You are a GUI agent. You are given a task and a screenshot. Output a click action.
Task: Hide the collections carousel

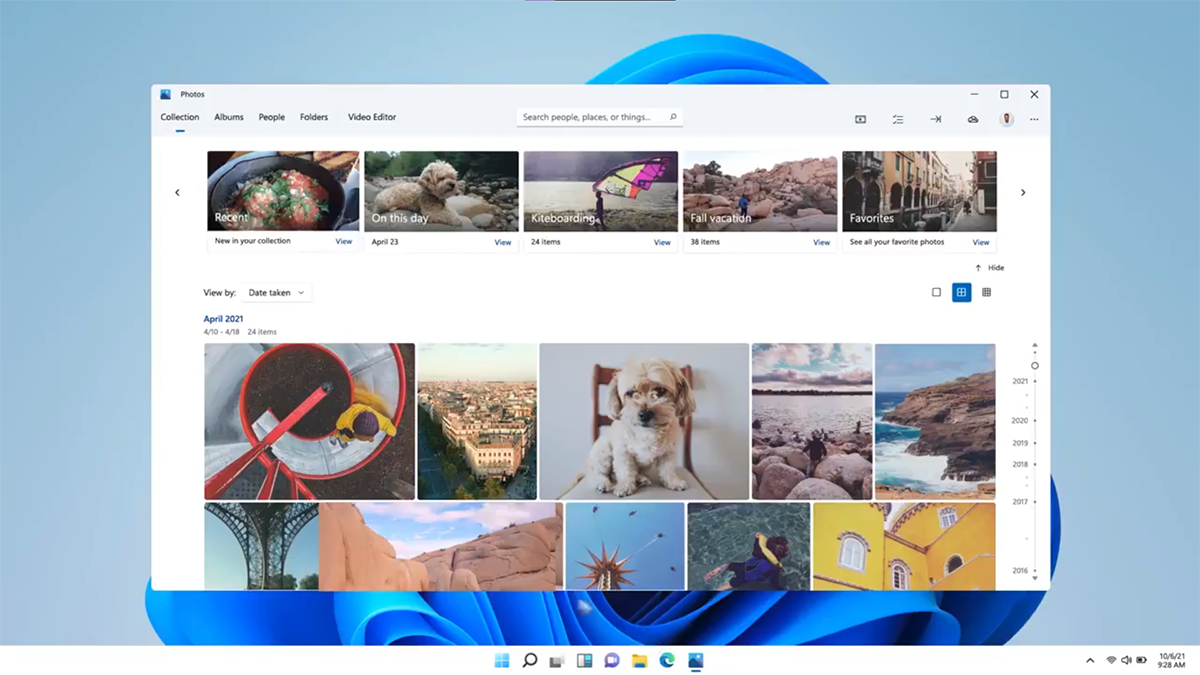991,267
